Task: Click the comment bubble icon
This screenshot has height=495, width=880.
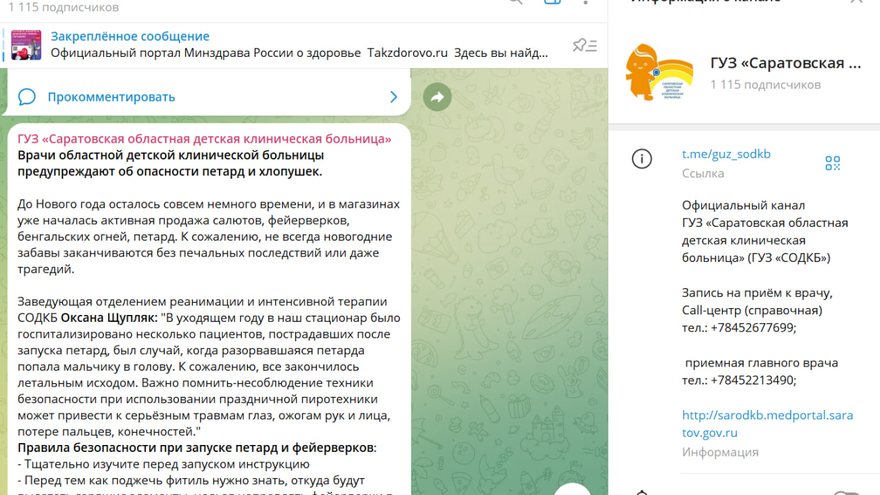Action: 26,97
